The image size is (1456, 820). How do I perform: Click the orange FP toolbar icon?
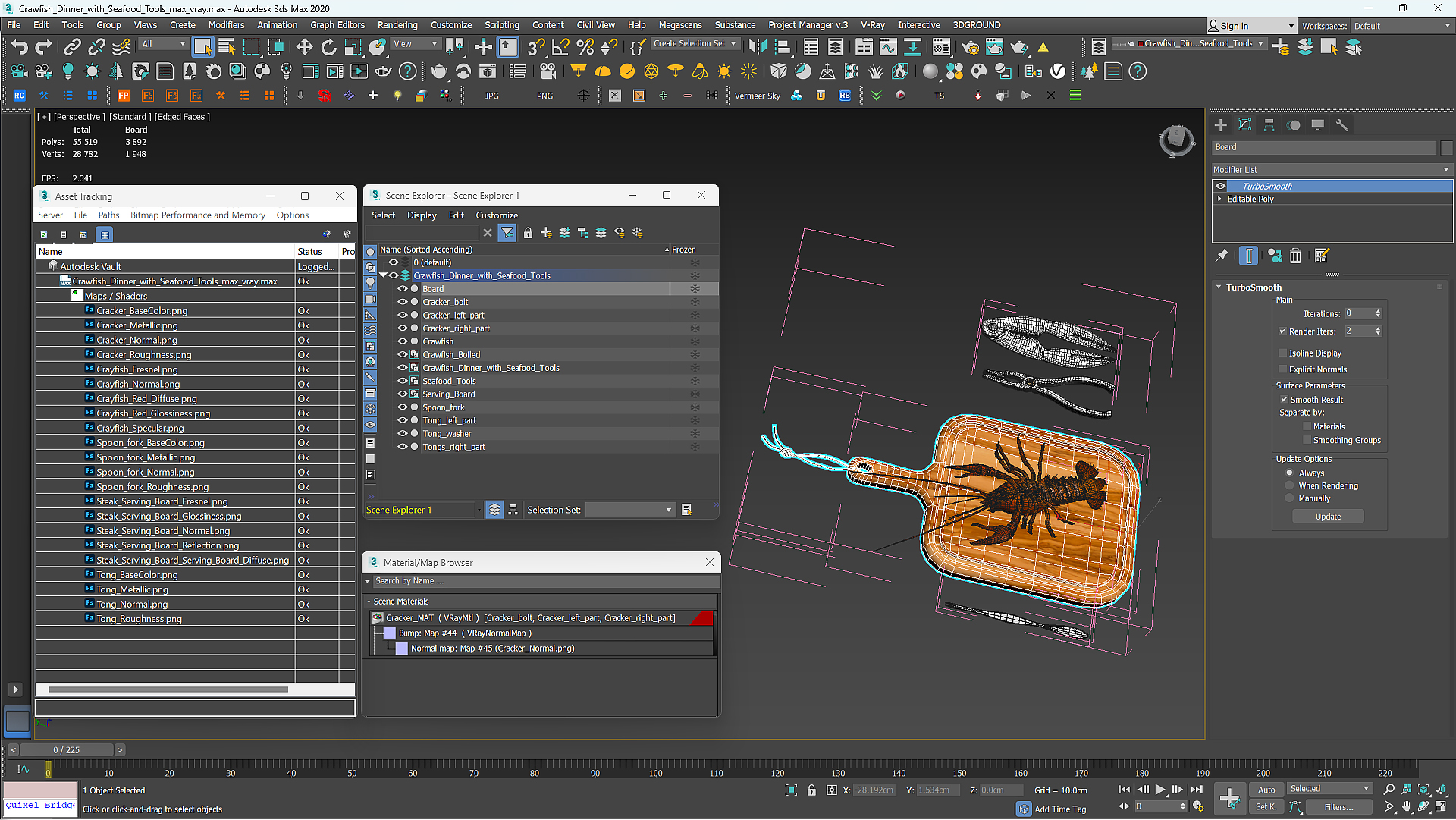pyautogui.click(x=124, y=96)
